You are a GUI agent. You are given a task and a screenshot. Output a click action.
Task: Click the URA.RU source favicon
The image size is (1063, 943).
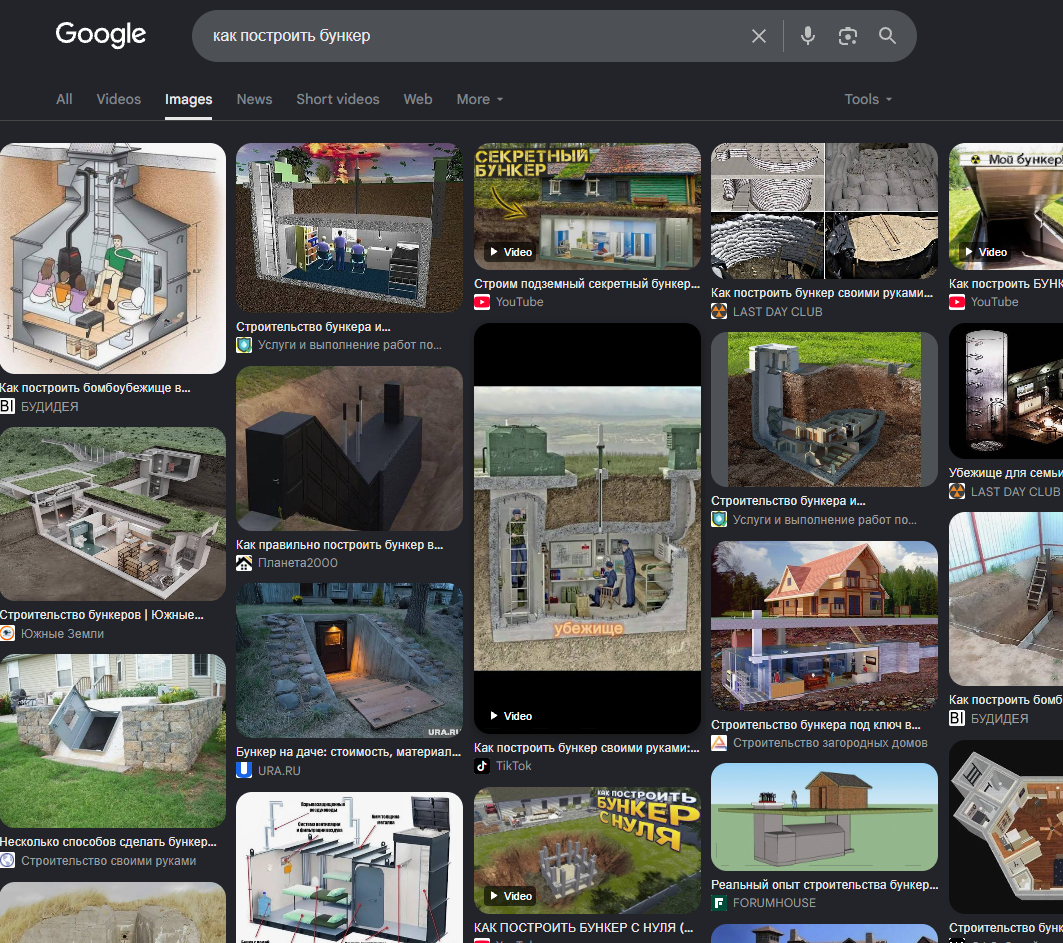click(x=244, y=770)
